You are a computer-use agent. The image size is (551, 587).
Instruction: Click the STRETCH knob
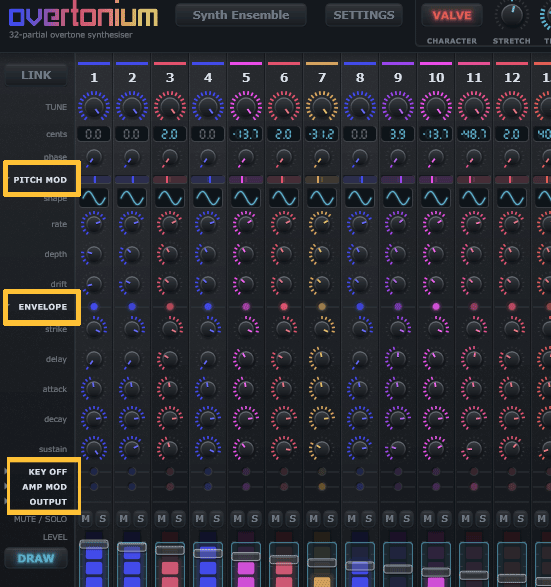click(511, 16)
